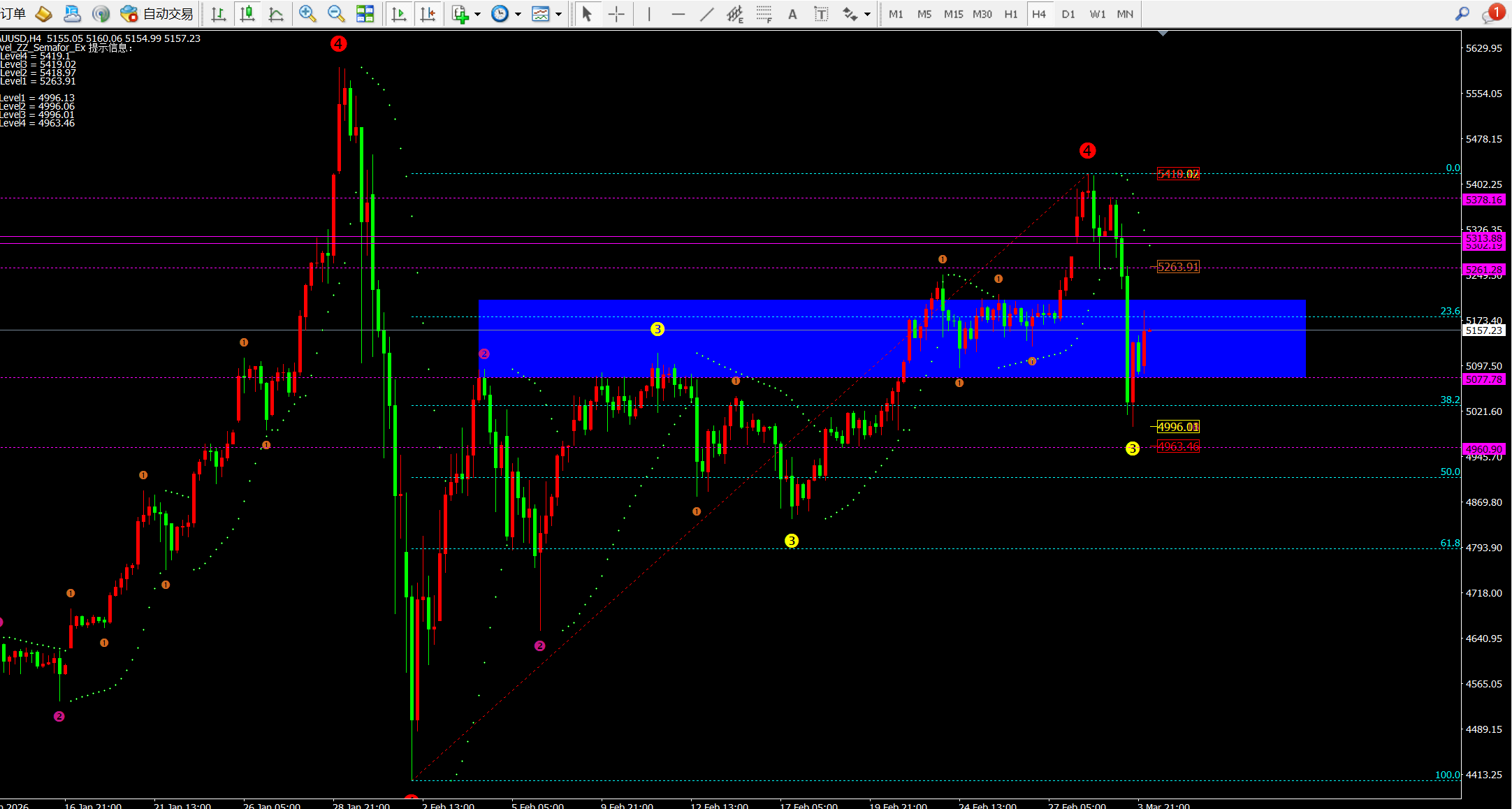Expand the indicators list dropdown arrow
The width and height of the screenshot is (1512, 809).
tap(478, 14)
